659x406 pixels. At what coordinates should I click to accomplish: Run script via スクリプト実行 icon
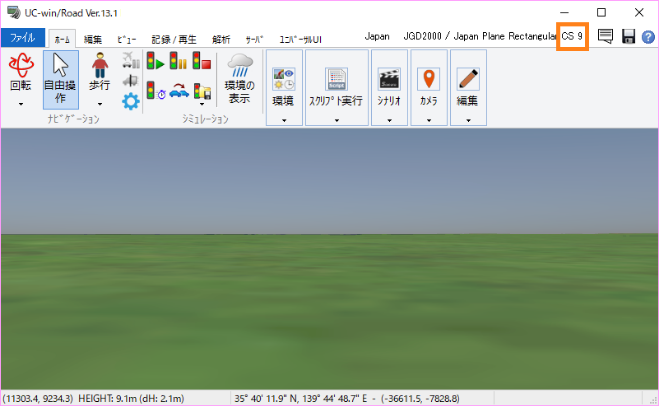tap(336, 79)
